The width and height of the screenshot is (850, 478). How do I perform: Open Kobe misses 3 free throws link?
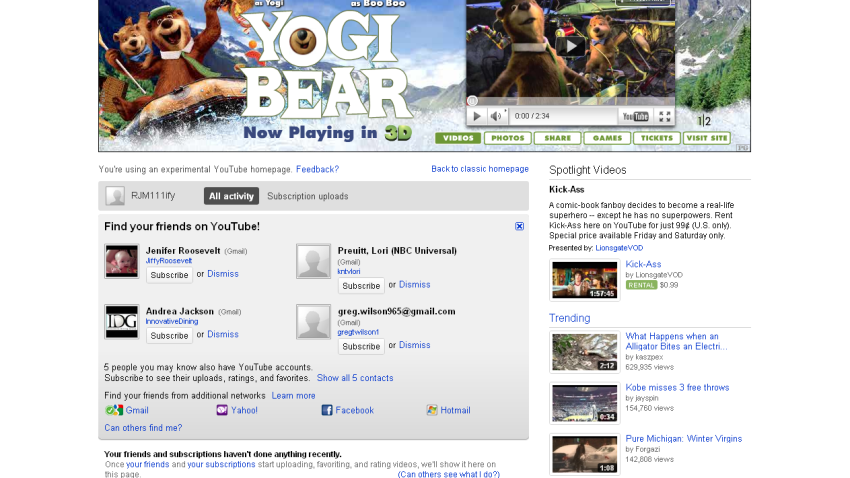677,387
